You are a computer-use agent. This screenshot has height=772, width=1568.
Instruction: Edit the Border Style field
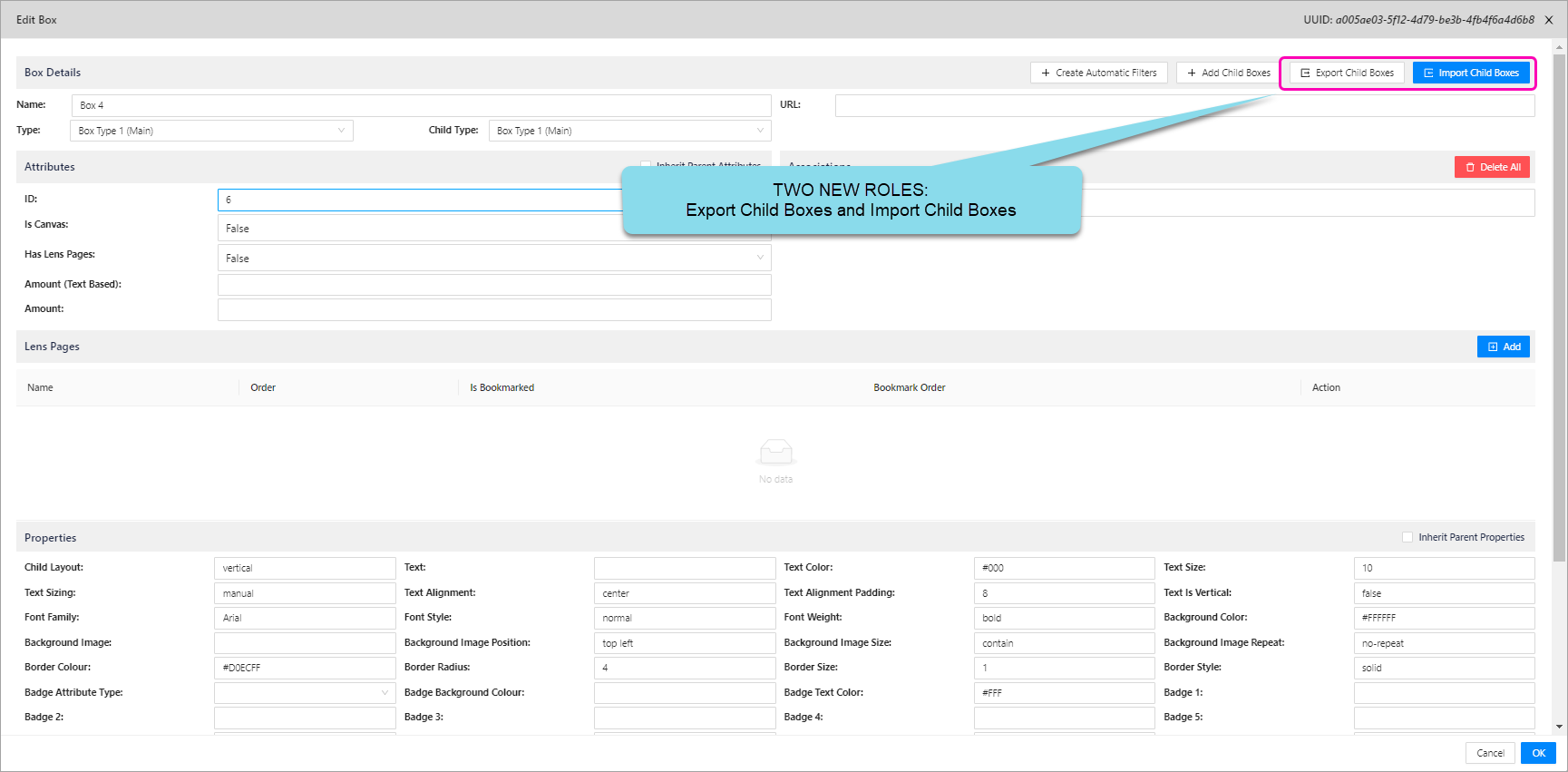[x=1445, y=668]
